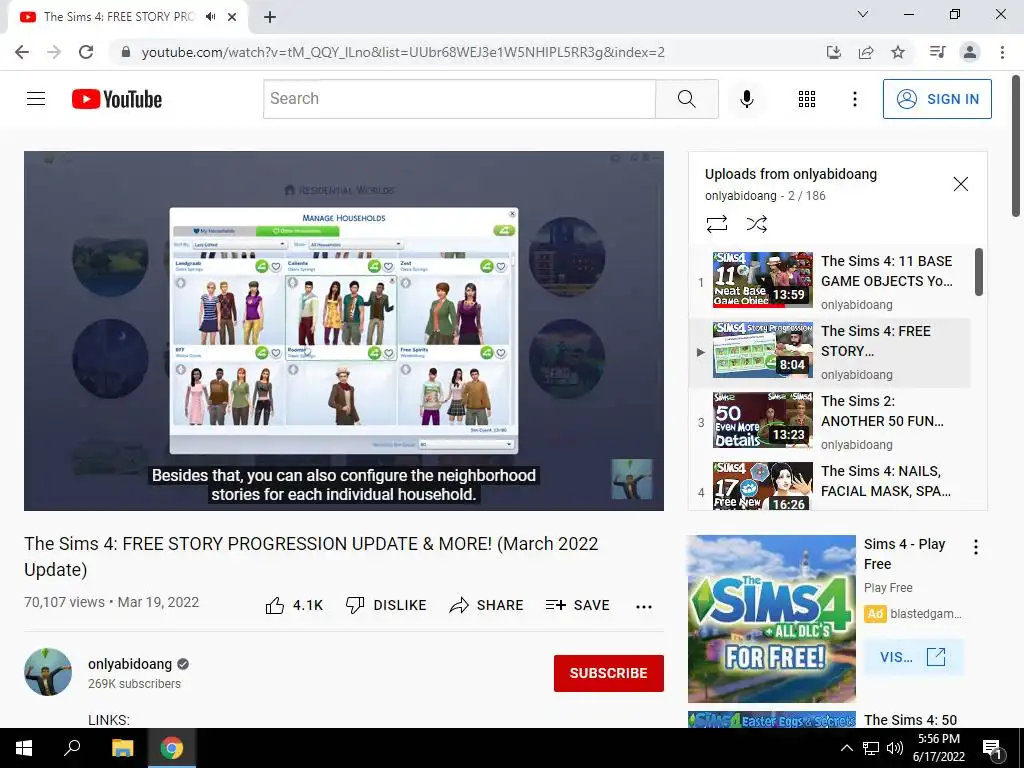Open The Sims 4: FREE STORY playlist item
The height and width of the screenshot is (768, 1024).
pyautogui.click(x=831, y=353)
